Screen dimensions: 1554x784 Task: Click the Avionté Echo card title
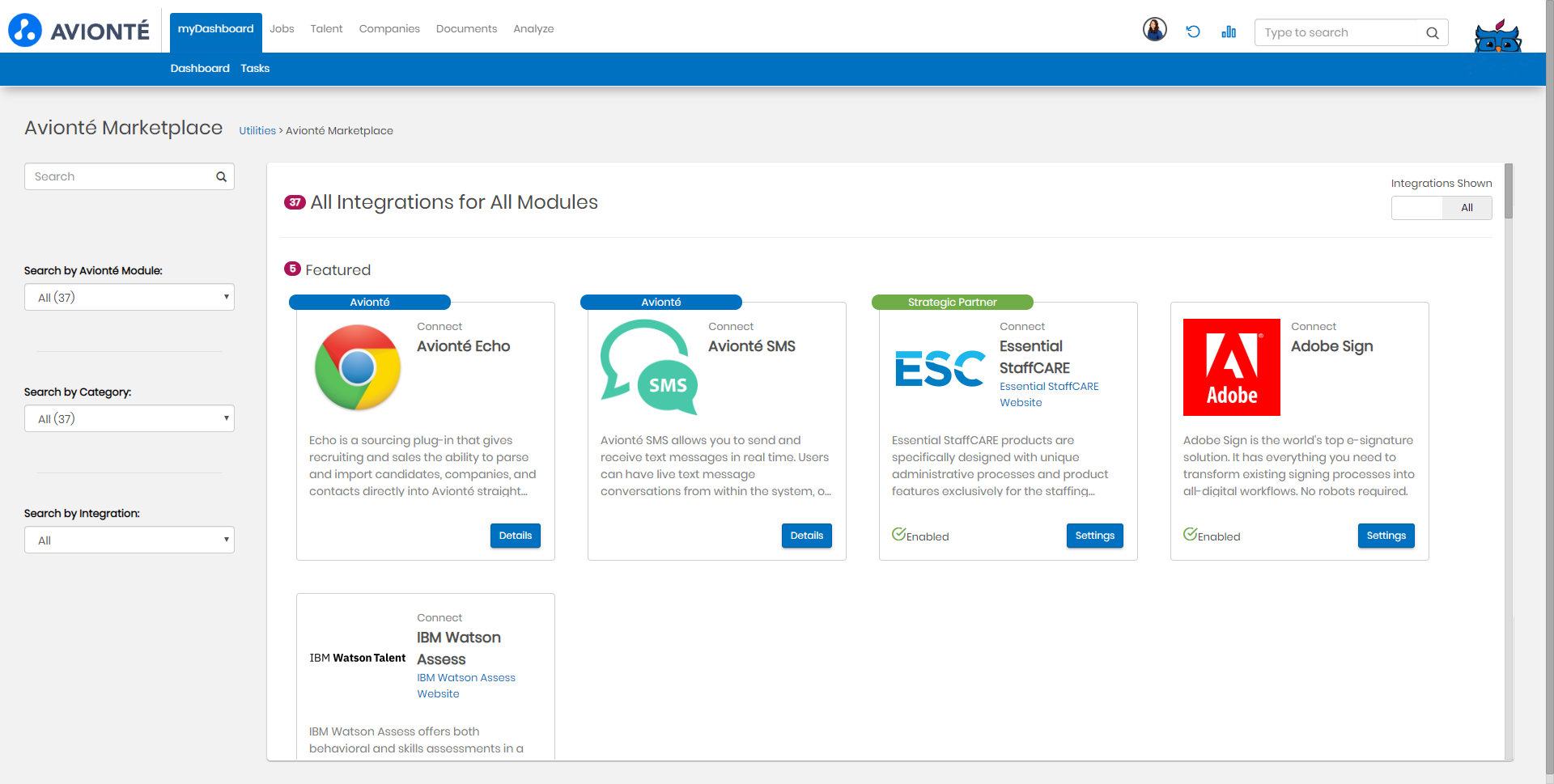[464, 346]
